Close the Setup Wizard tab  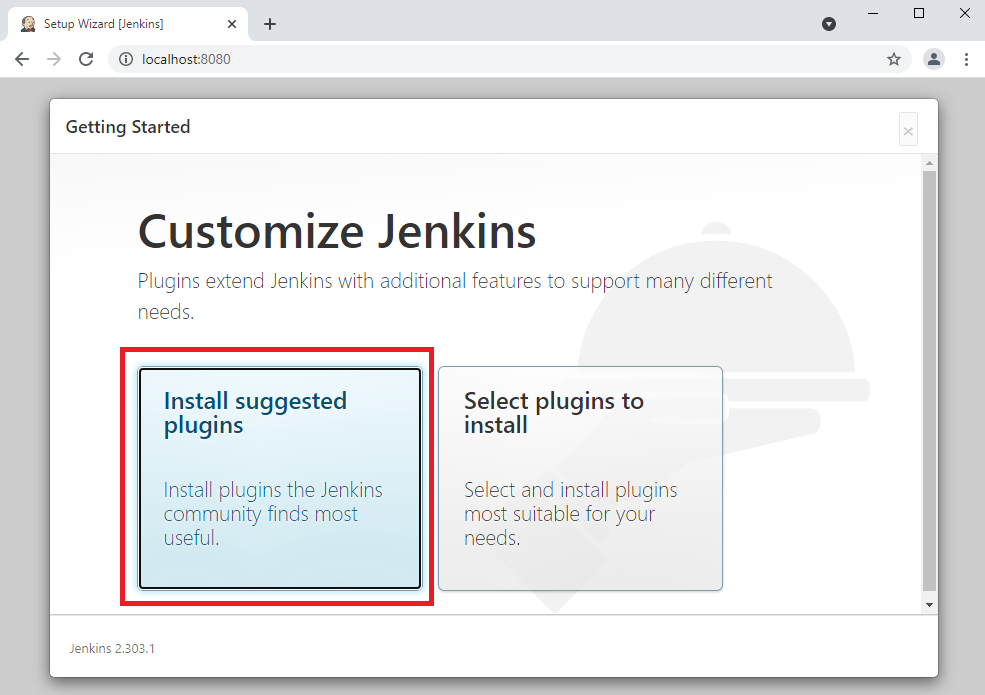(232, 24)
